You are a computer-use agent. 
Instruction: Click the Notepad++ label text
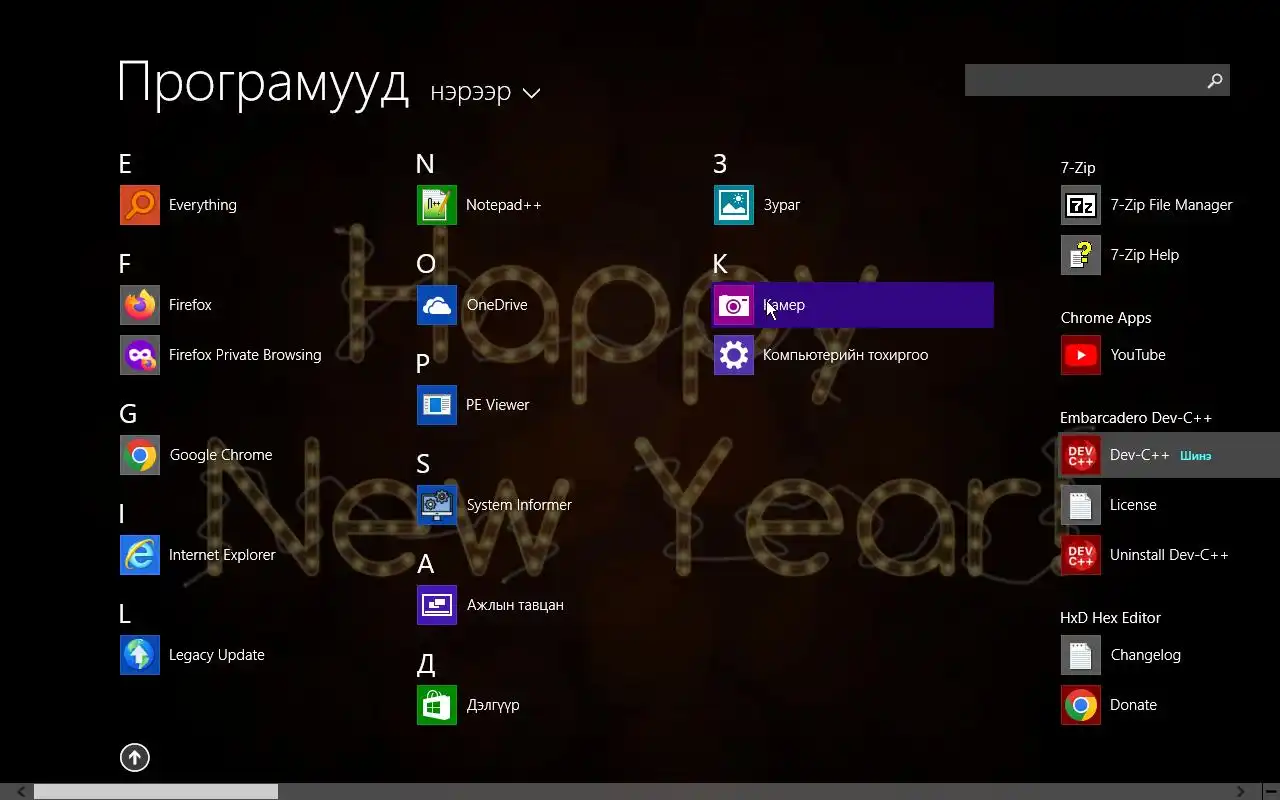(504, 205)
